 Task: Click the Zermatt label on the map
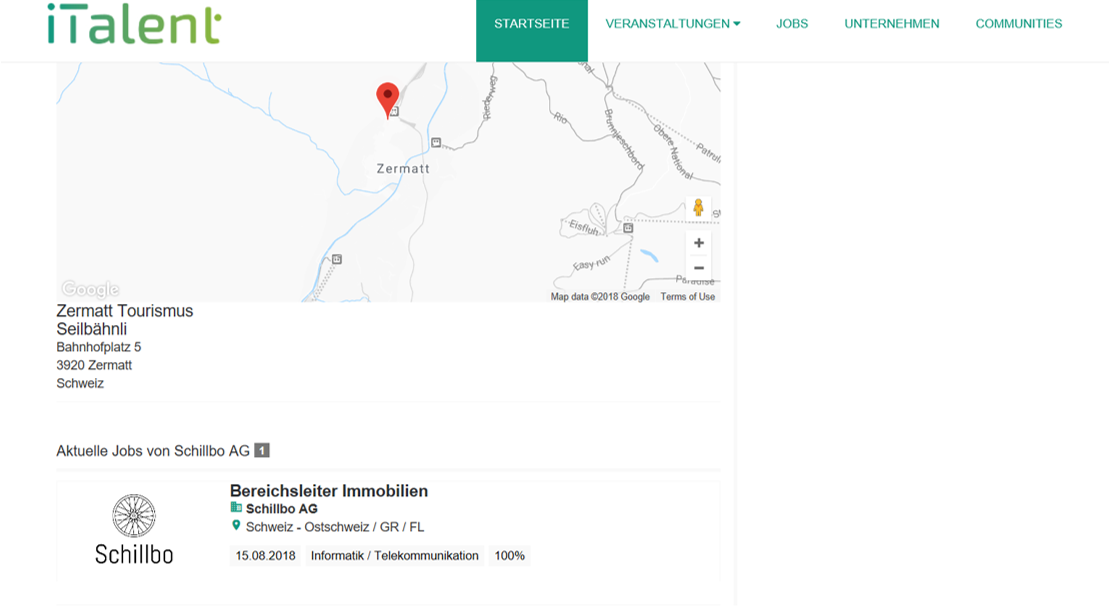(x=403, y=169)
